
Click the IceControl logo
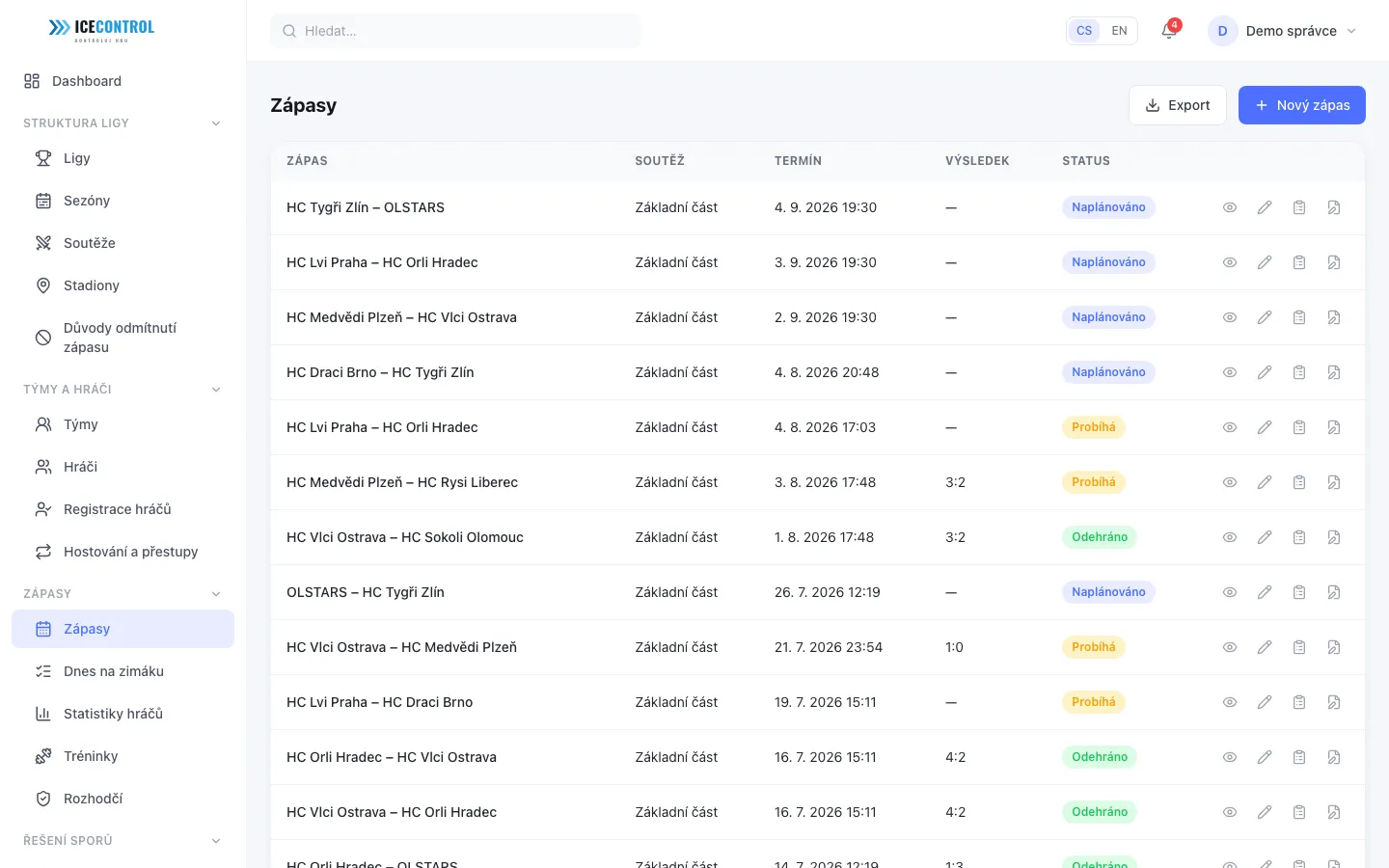coord(101,30)
